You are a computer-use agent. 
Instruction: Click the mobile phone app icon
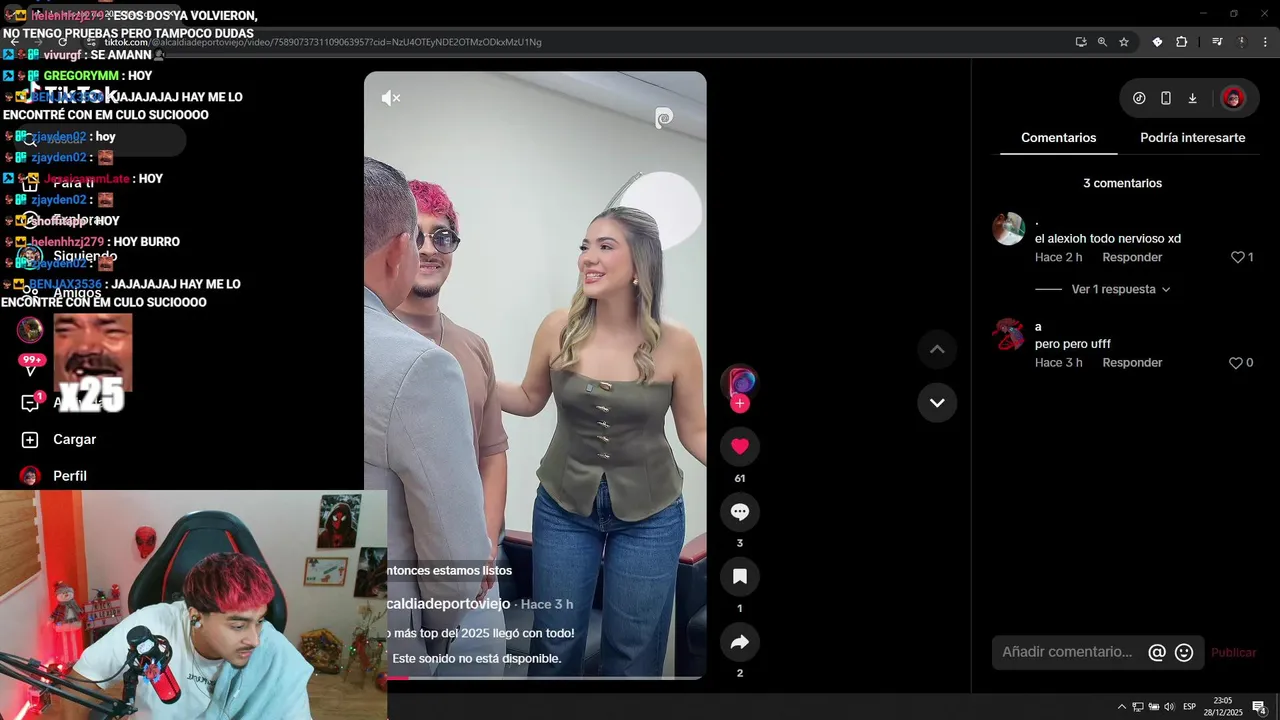pyautogui.click(x=1166, y=98)
